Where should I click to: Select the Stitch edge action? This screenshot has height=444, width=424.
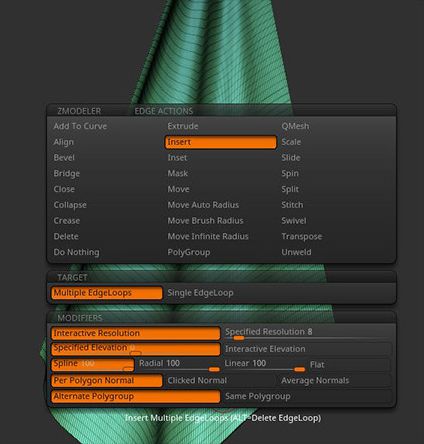tap(292, 205)
